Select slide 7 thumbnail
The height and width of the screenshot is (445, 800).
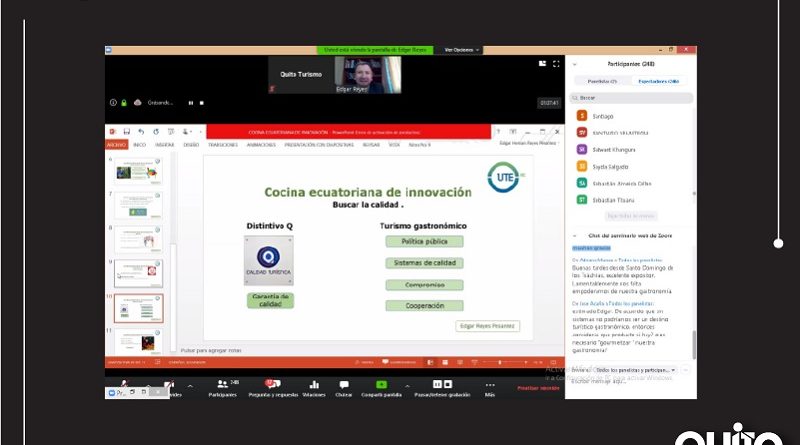tap(138, 205)
